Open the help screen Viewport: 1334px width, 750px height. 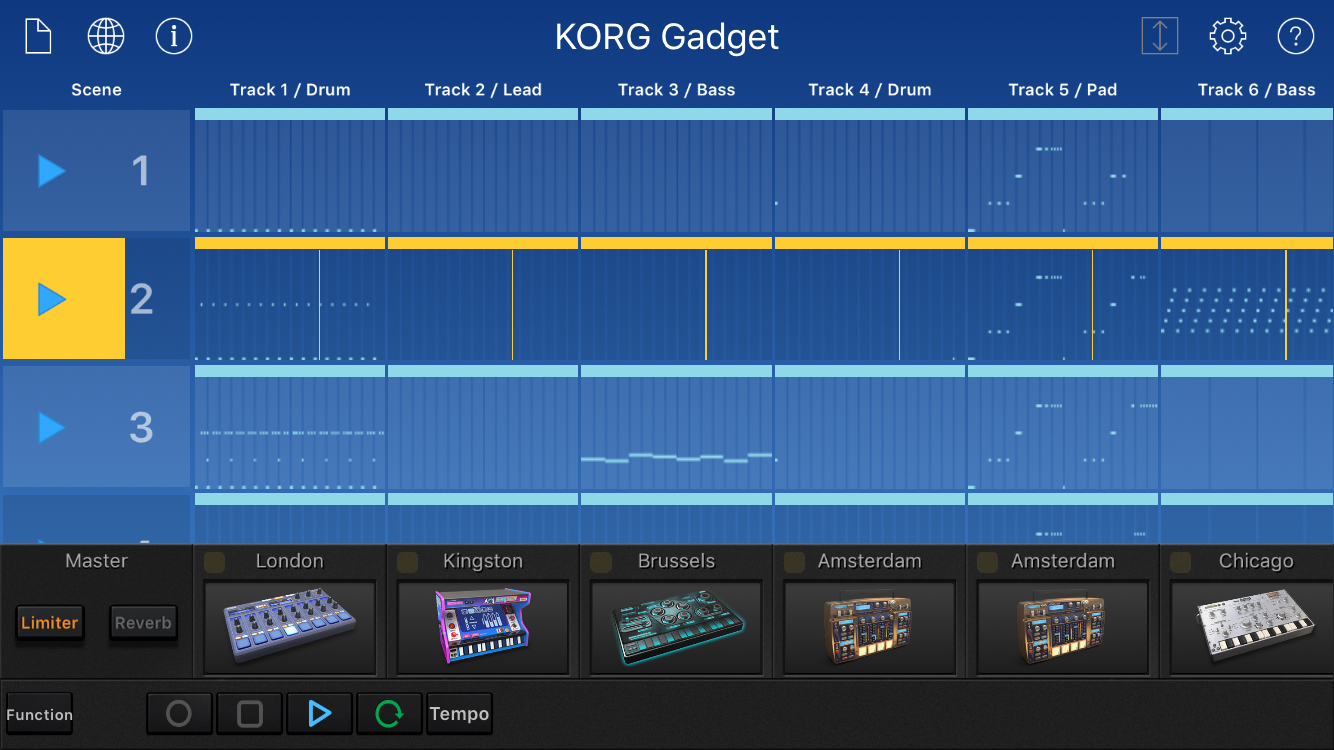(1295, 36)
